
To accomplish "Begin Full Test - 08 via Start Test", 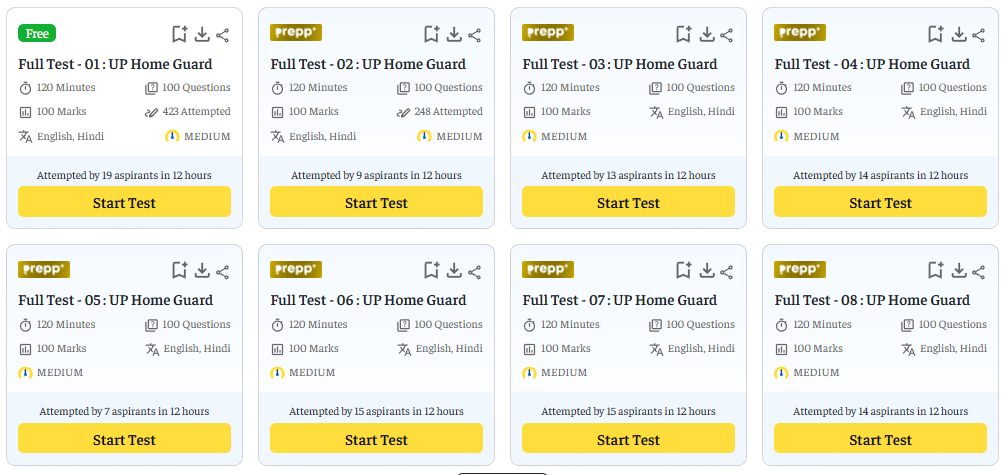I will 880,439.
